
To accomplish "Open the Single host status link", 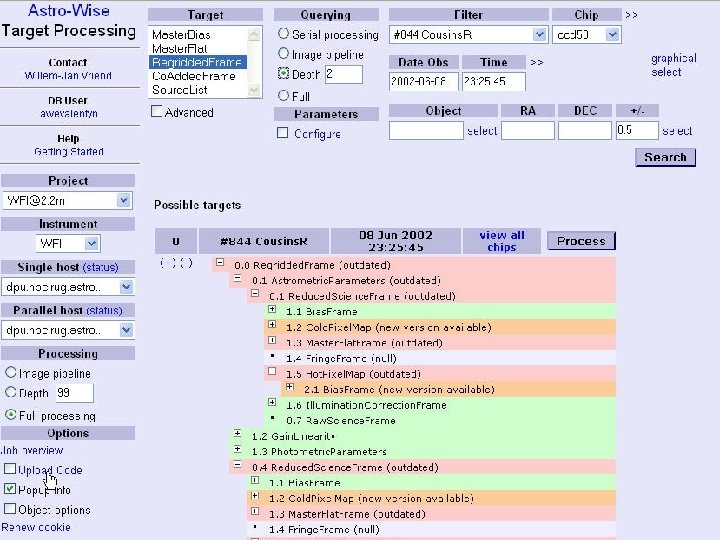I will pos(101,267).
